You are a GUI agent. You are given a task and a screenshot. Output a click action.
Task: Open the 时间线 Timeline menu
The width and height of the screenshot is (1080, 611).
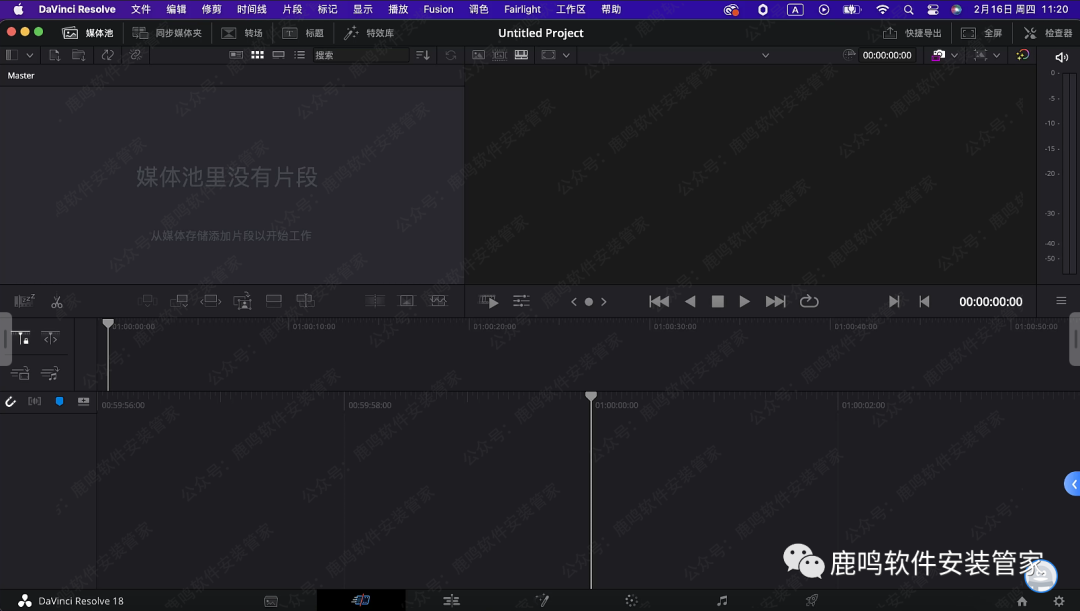(249, 9)
